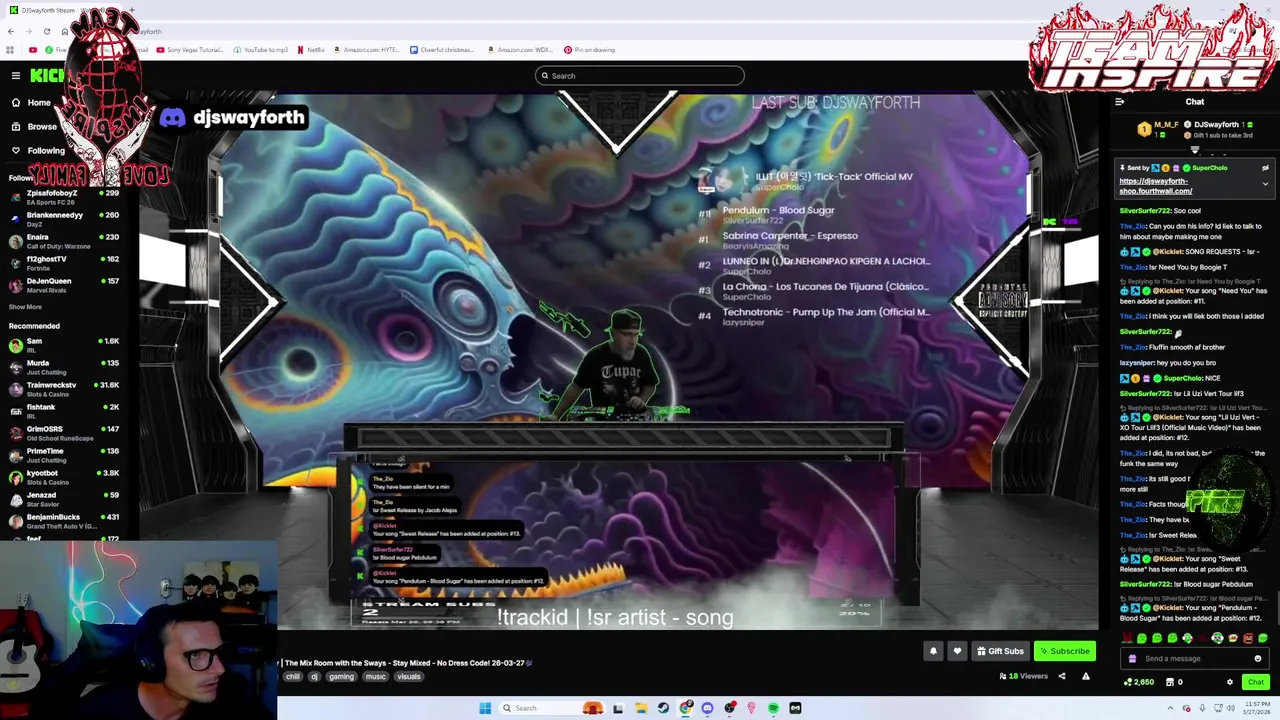Click the report warning triangle icon
Image resolution: width=1280 pixels, height=720 pixels.
(1086, 676)
